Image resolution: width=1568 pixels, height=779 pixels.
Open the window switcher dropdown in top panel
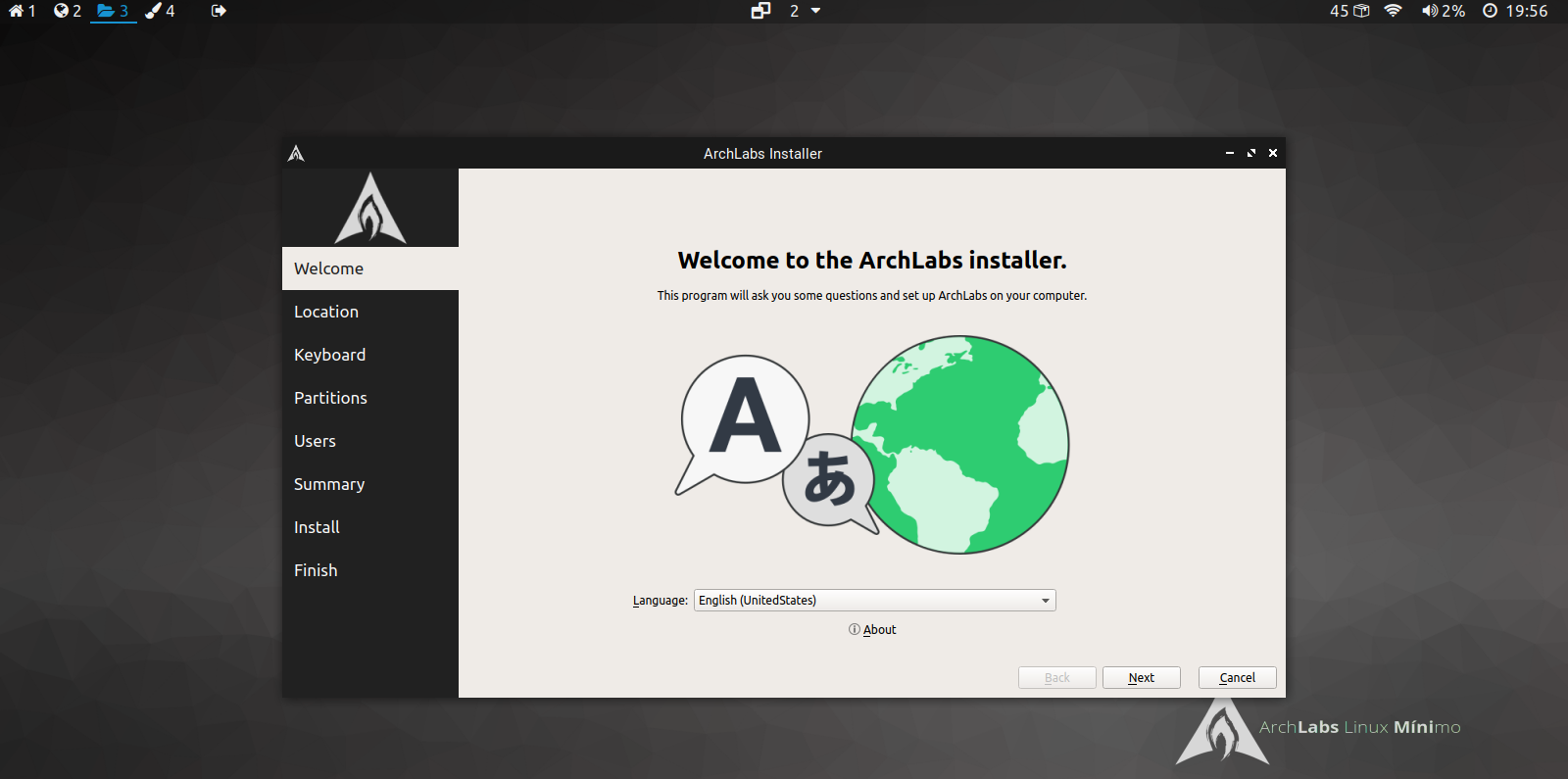[x=815, y=11]
